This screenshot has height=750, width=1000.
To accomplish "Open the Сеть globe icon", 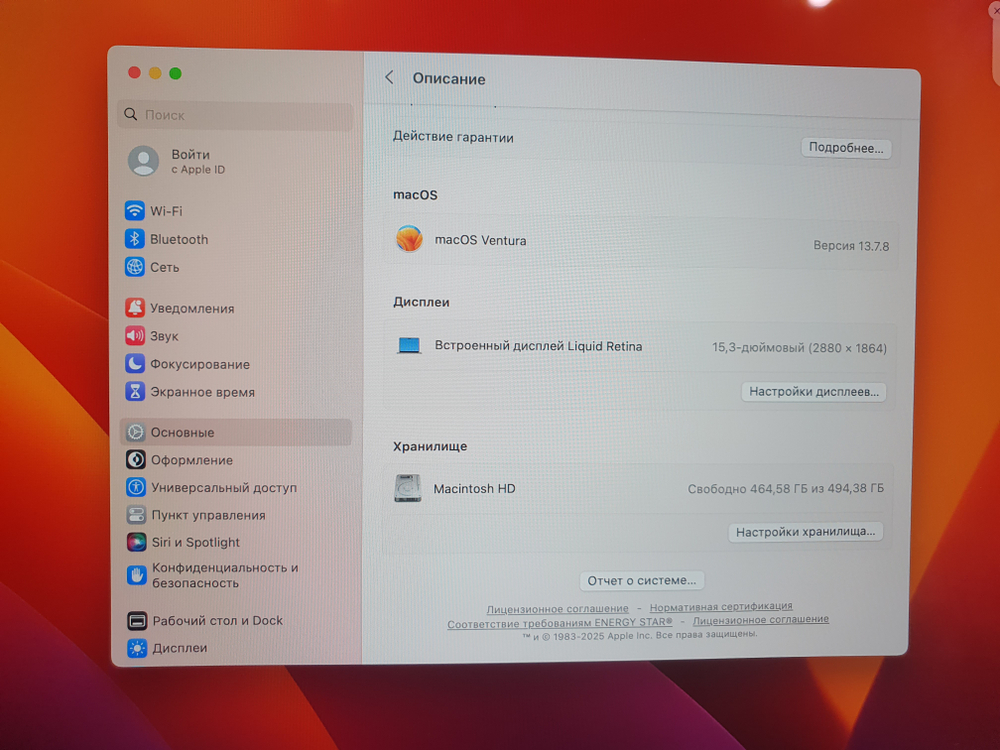I will click(x=135, y=267).
